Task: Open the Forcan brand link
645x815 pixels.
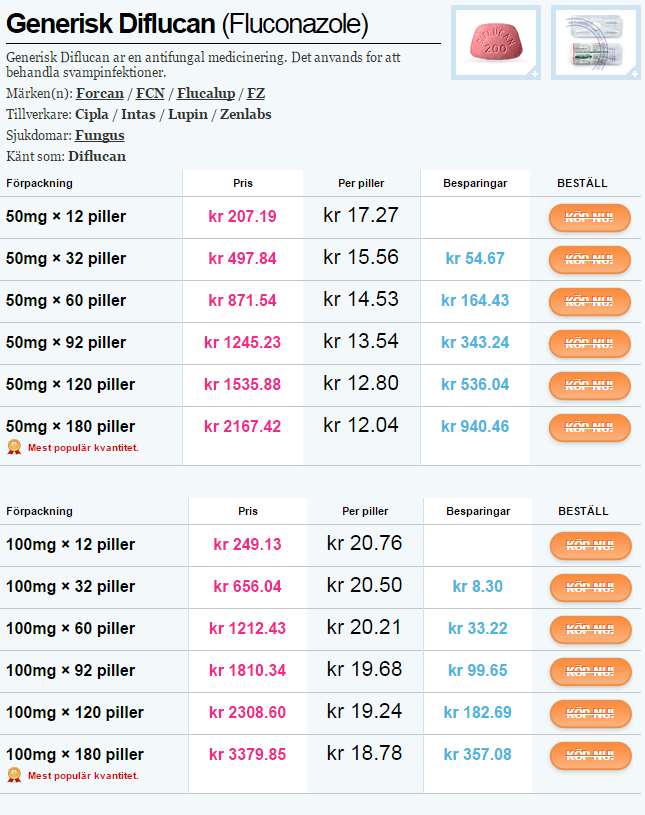Action: (x=100, y=94)
